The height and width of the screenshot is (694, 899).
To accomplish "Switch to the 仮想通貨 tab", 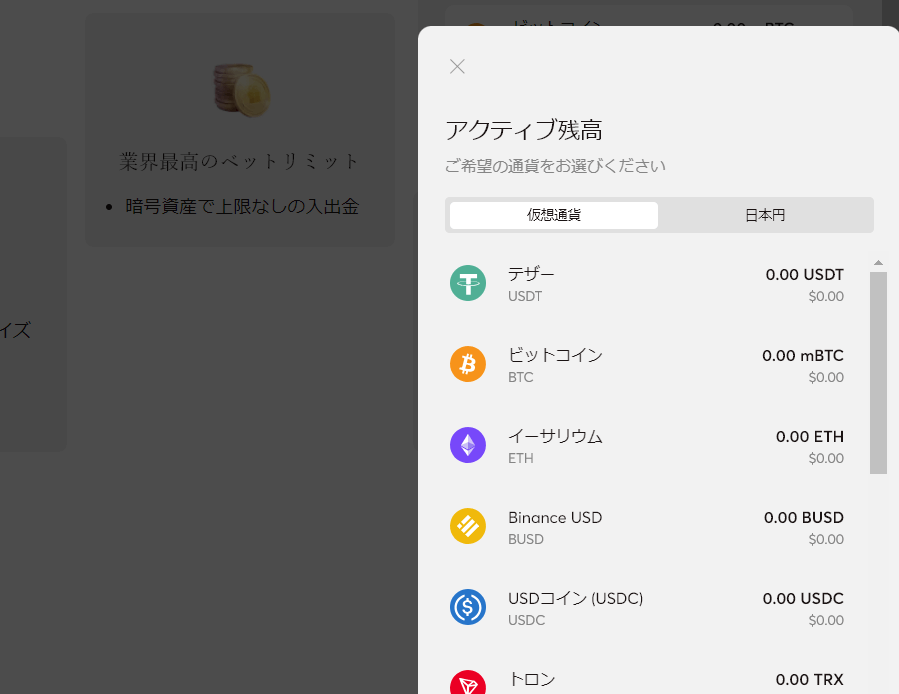I will pyautogui.click(x=554, y=215).
